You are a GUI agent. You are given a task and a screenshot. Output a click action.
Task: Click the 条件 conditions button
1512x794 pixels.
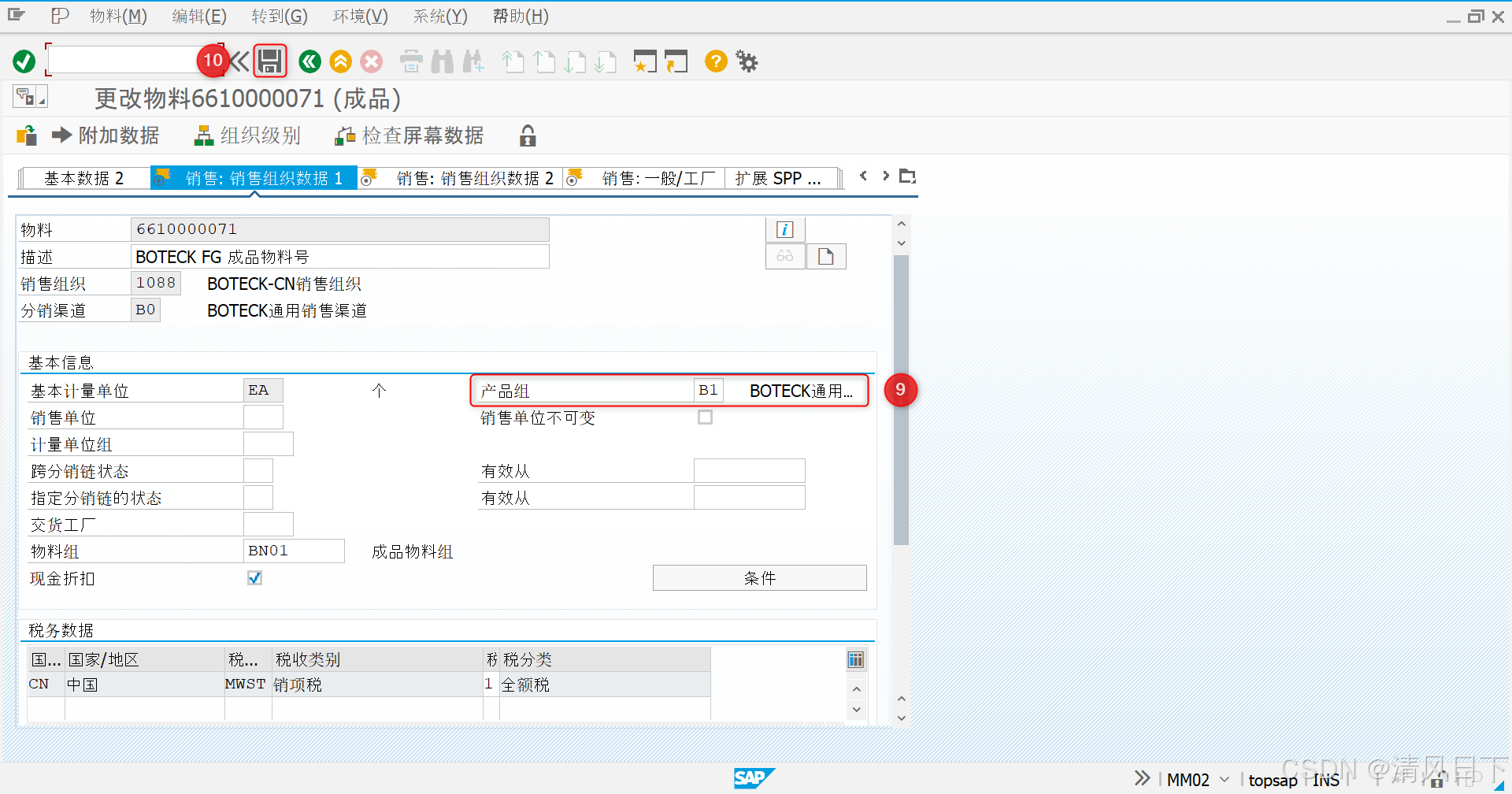pos(760,578)
